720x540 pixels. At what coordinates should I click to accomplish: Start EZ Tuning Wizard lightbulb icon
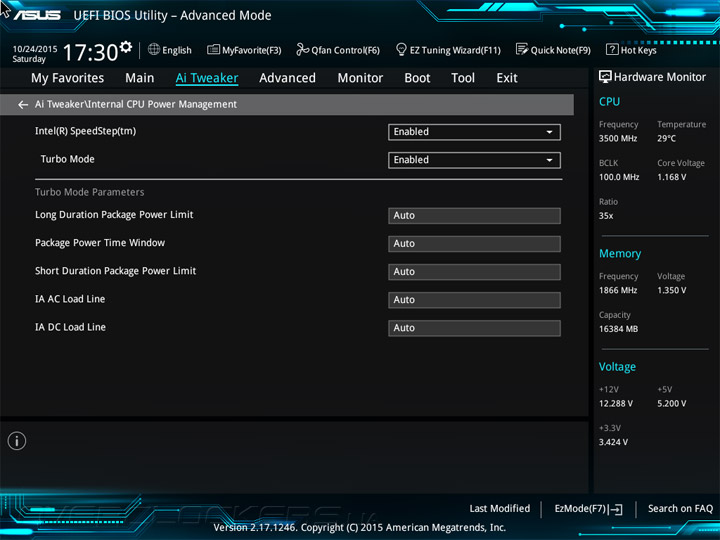click(x=401, y=49)
